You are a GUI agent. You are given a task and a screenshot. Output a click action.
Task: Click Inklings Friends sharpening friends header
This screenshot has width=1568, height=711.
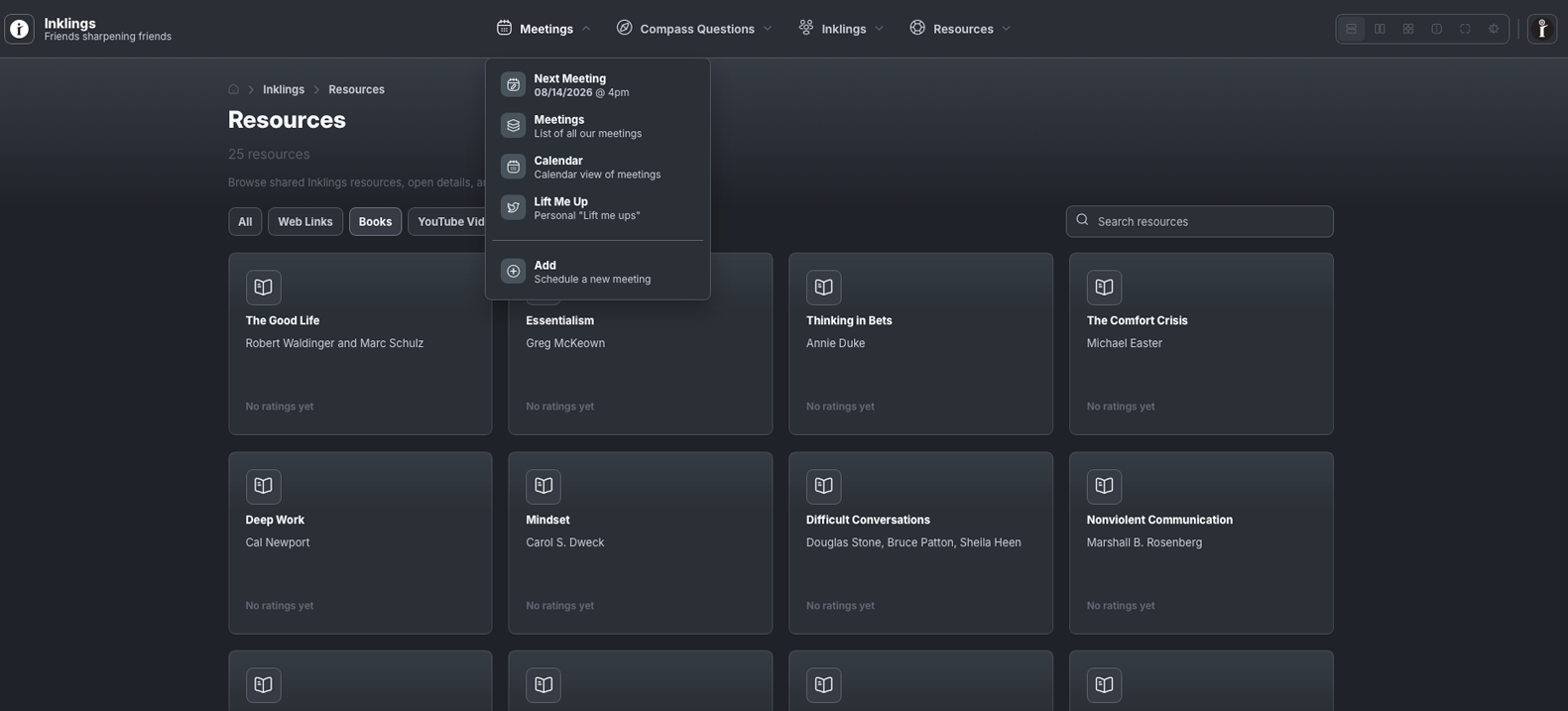107,29
